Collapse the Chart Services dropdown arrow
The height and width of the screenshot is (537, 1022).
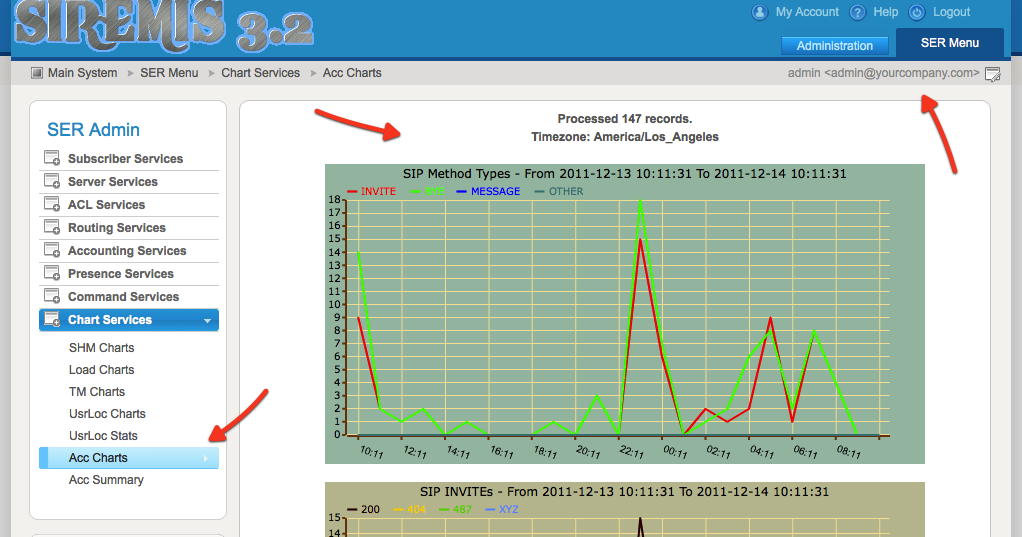point(207,321)
